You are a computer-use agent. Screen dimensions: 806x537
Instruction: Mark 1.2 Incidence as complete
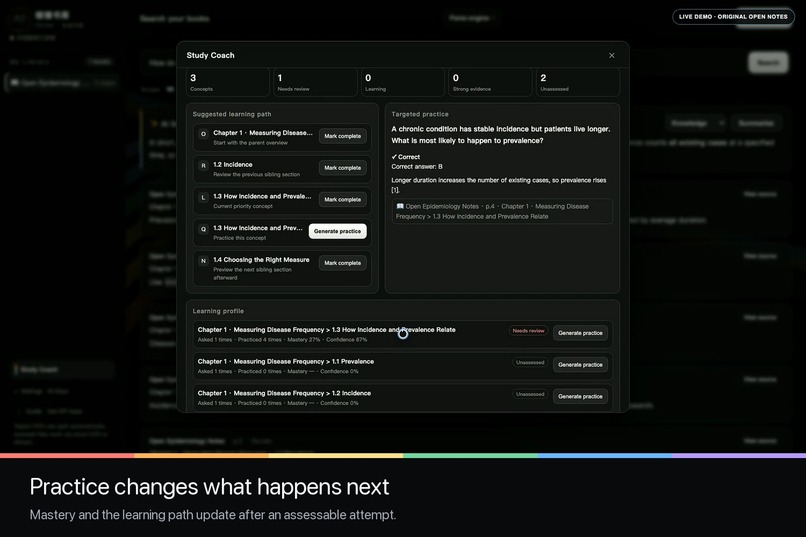tap(342, 168)
